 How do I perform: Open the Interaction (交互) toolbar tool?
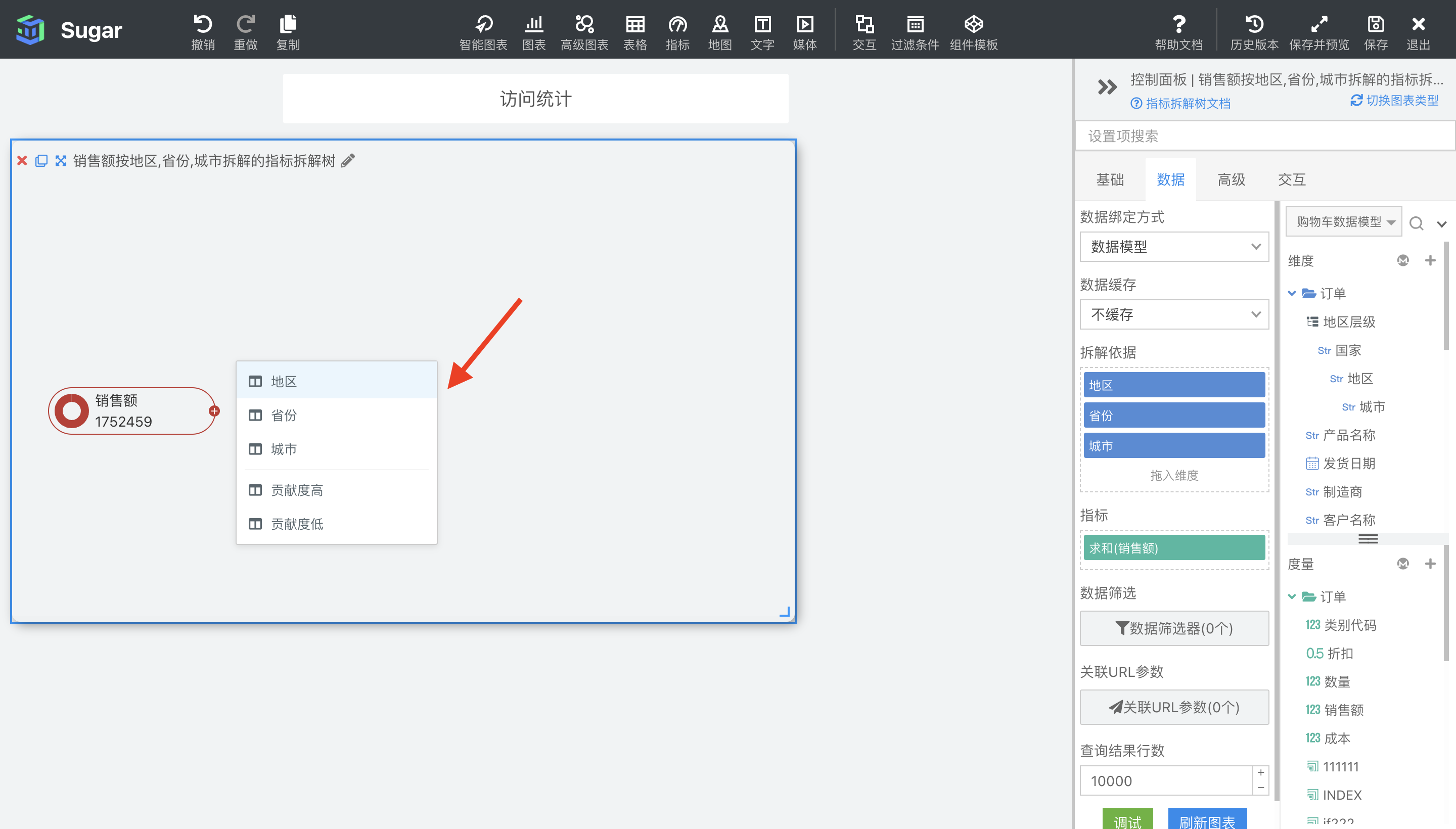tap(864, 32)
